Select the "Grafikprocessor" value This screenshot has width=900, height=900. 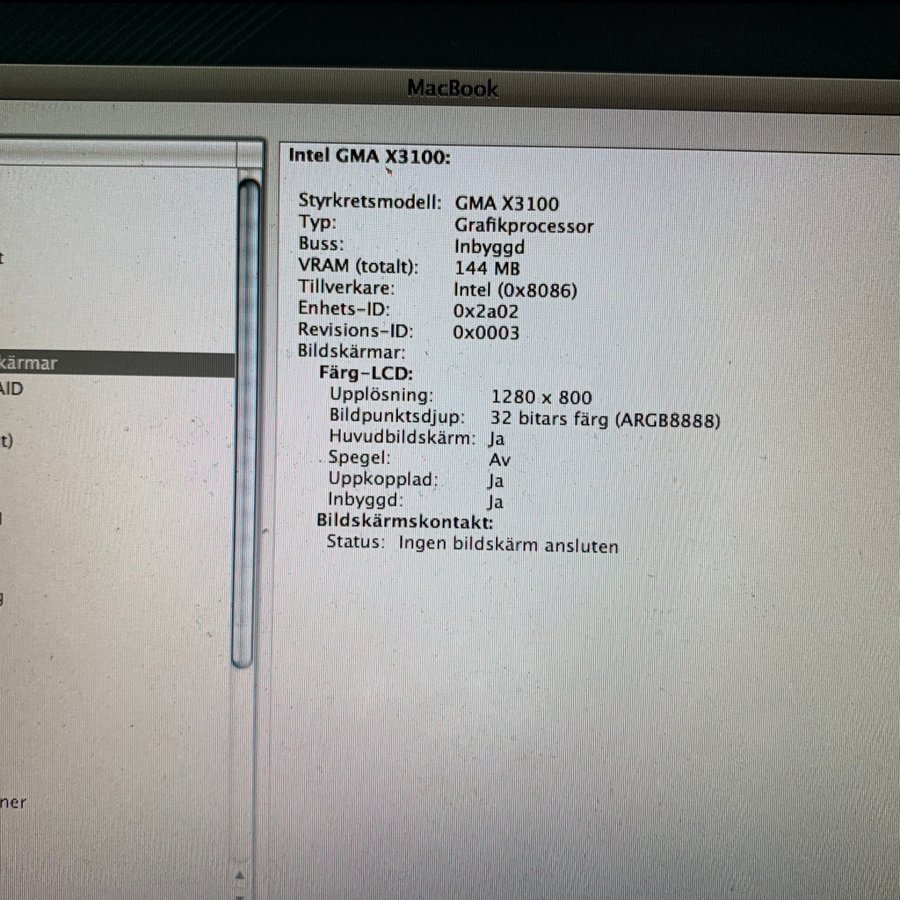tap(523, 226)
